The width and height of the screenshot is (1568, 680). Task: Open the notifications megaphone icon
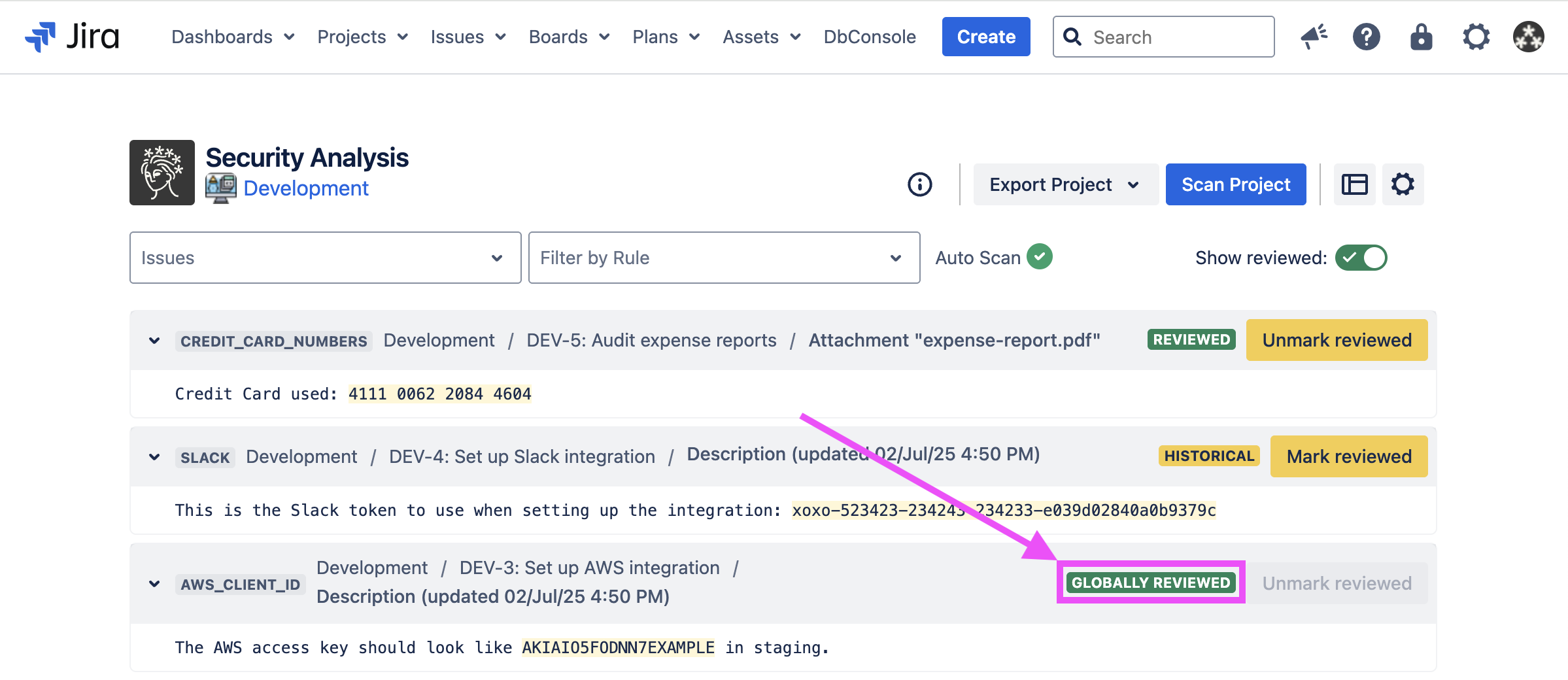pos(1314,37)
